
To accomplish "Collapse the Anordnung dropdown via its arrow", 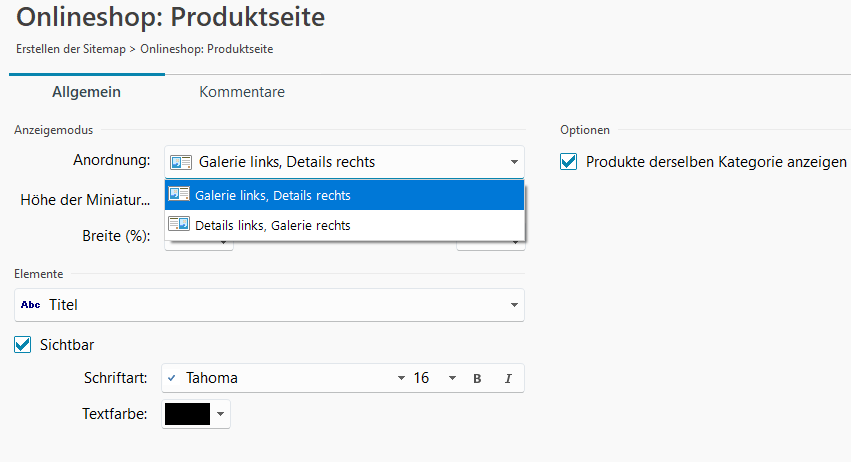I will point(513,162).
